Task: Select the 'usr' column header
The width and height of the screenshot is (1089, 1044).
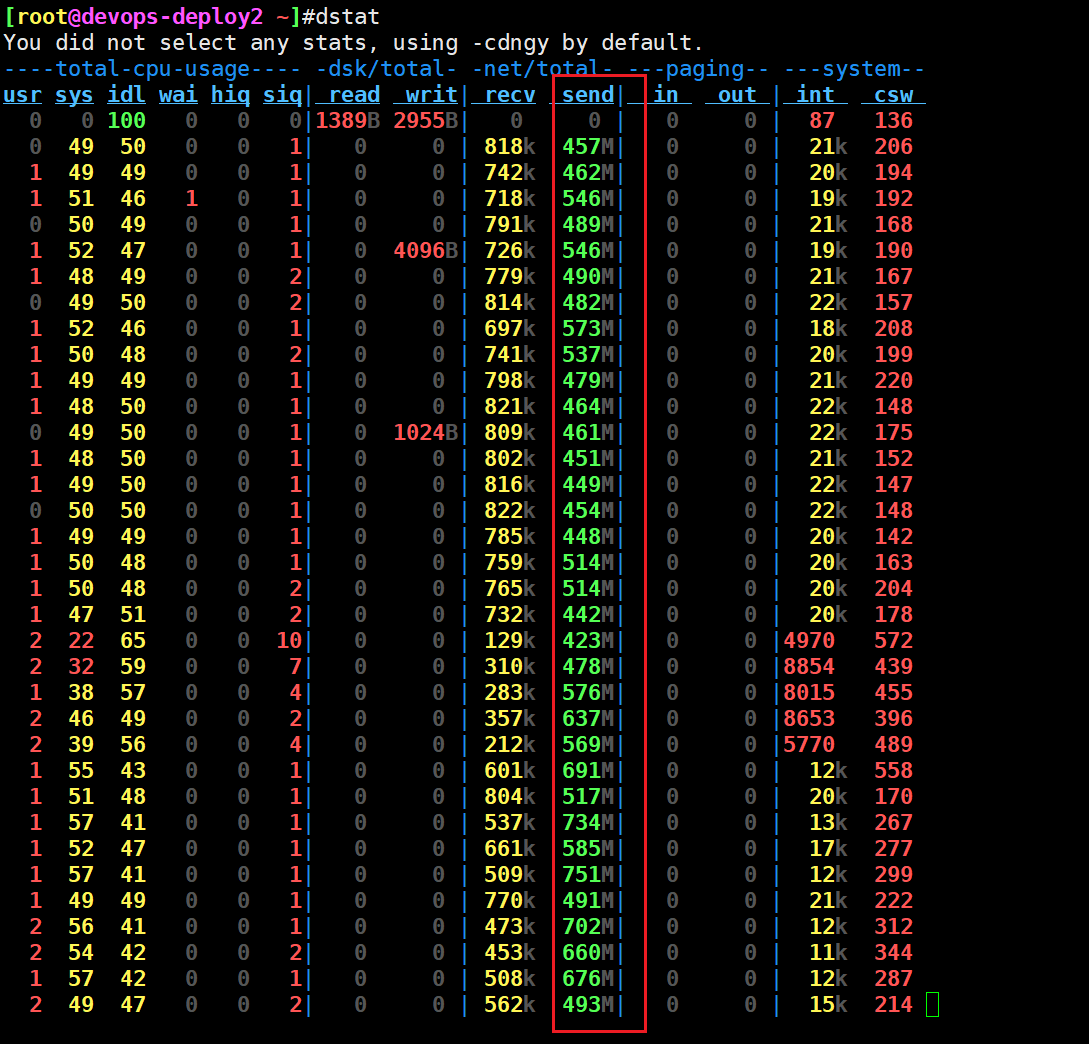Action: coord(23,94)
